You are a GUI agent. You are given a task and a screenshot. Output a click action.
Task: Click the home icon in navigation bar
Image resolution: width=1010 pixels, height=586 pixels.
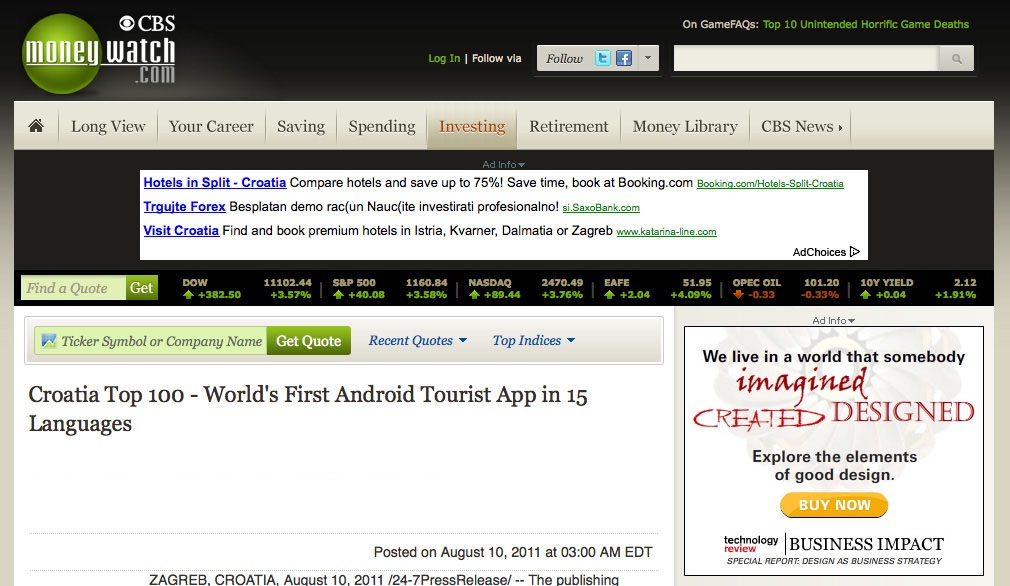coord(36,126)
